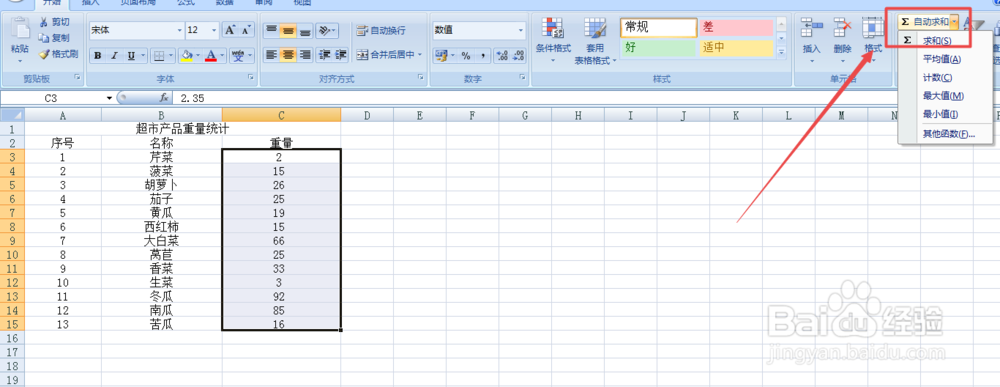The width and height of the screenshot is (1000, 387).
Task: Click the increase indent button
Action: coord(341,55)
